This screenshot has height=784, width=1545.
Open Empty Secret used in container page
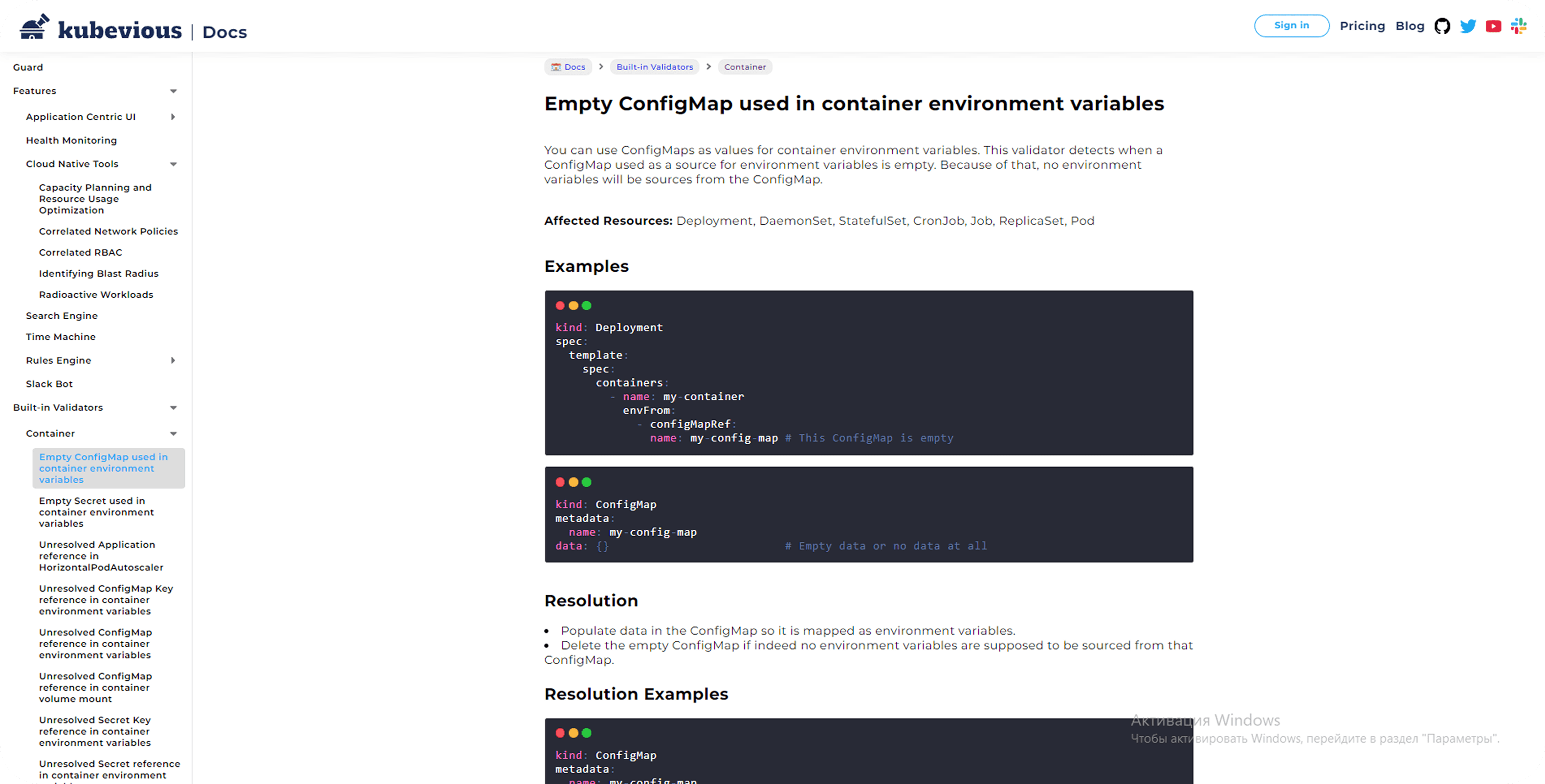96,512
